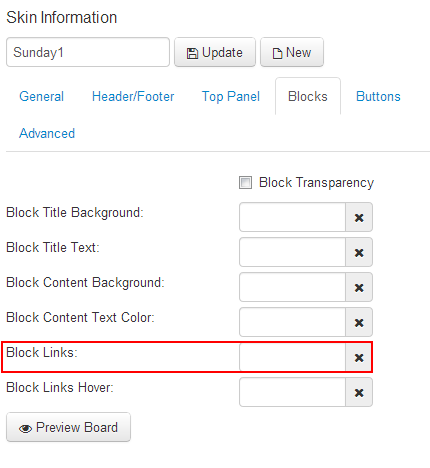Switch to the Advanced tab

(47, 133)
